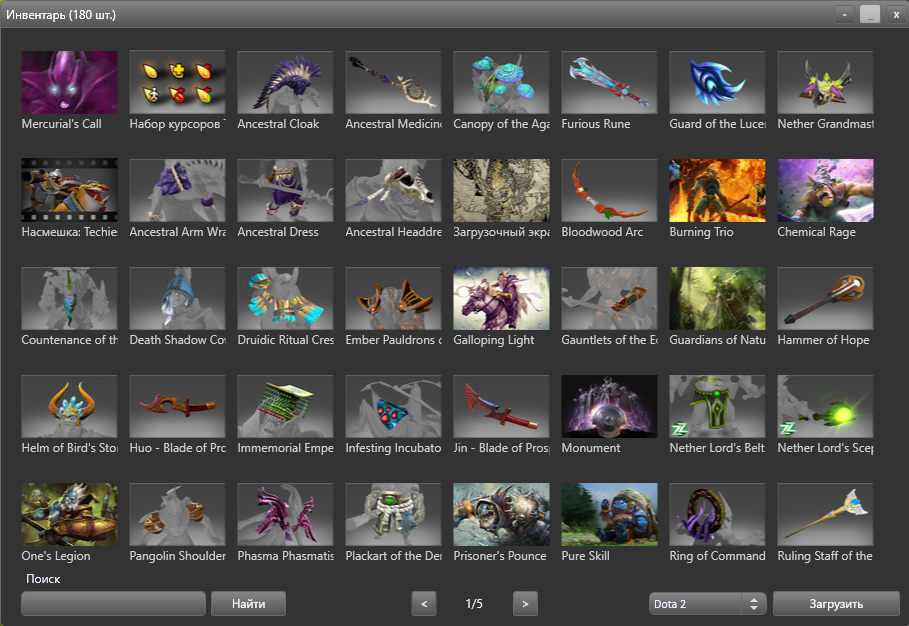Viewport: 909px width, 626px height.
Task: Click the Monument label text
Action: click(591, 447)
